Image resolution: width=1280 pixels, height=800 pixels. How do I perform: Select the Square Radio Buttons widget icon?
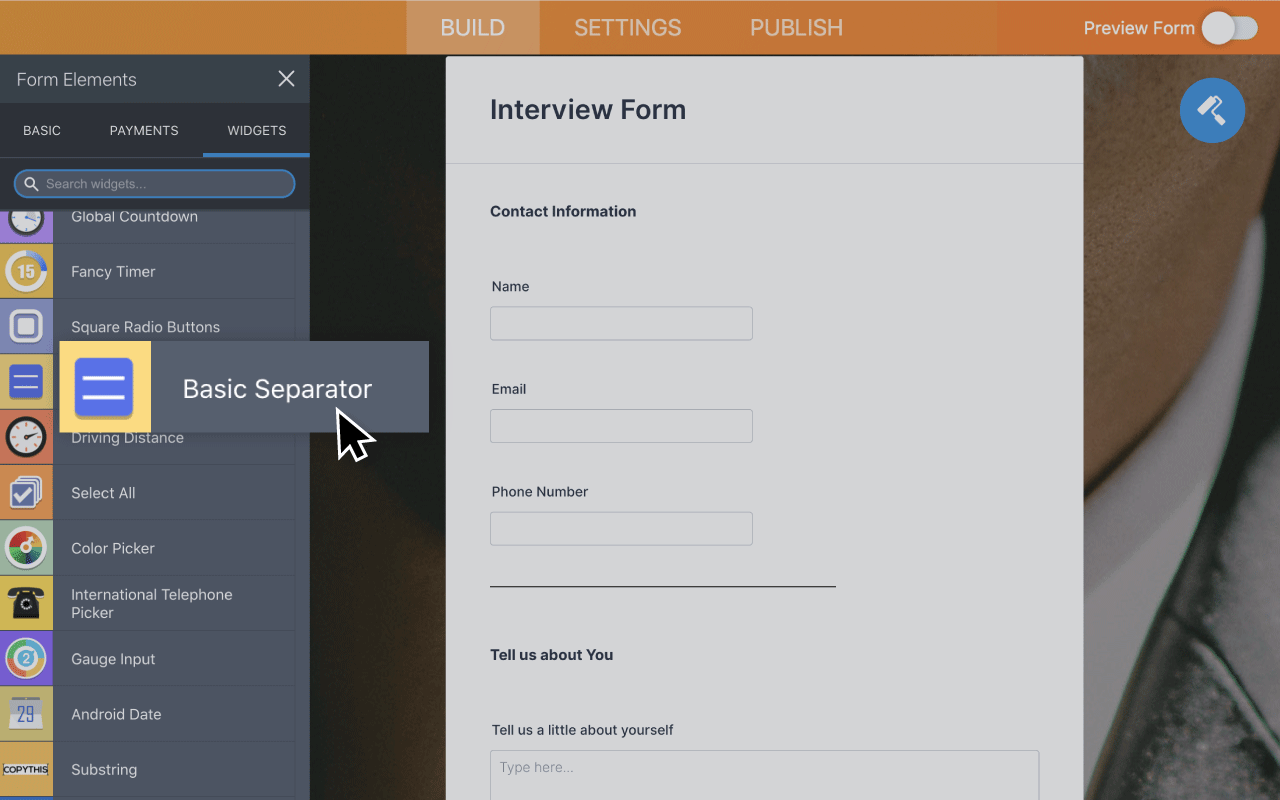tap(27, 326)
